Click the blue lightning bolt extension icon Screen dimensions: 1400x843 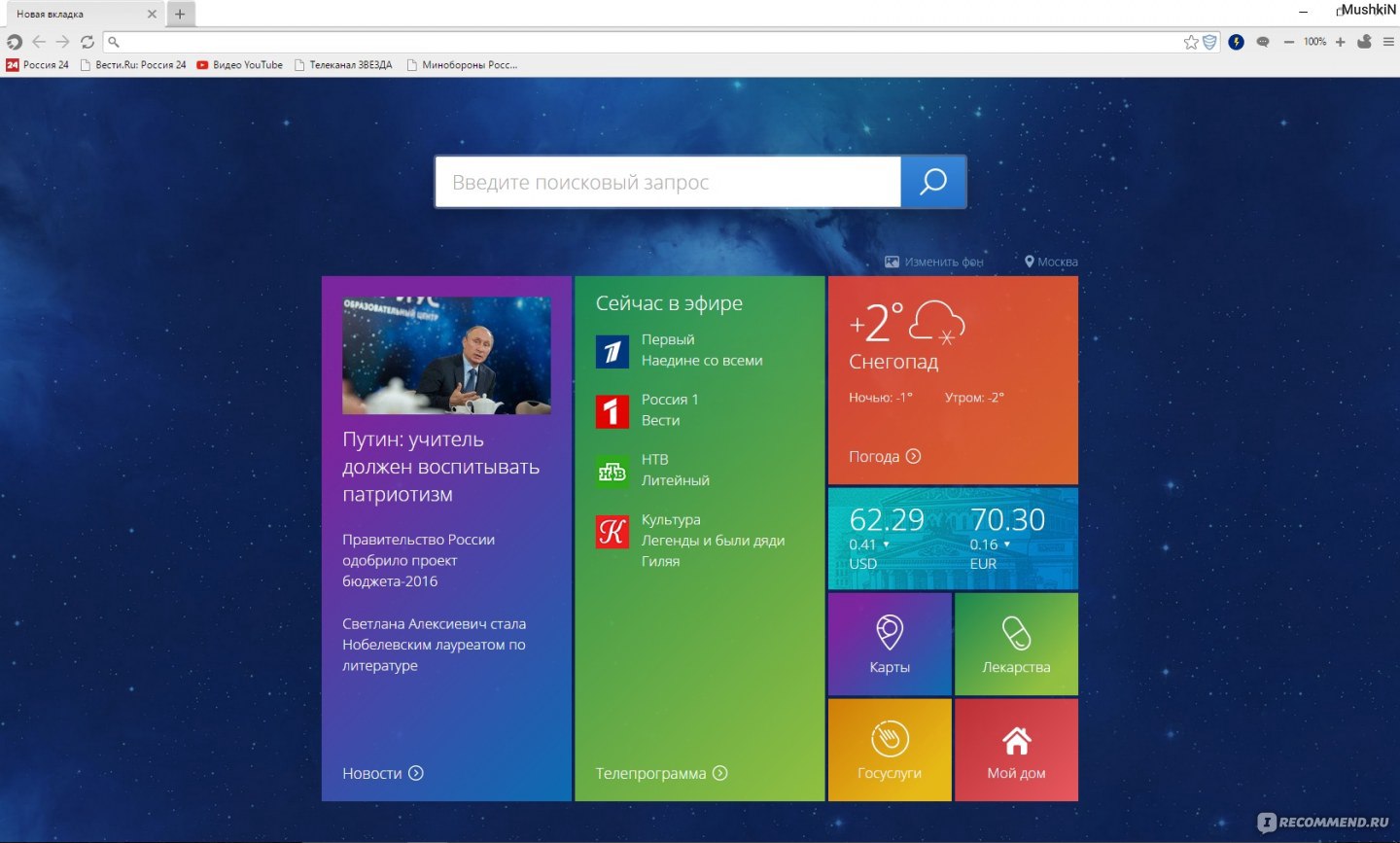[x=1237, y=42]
